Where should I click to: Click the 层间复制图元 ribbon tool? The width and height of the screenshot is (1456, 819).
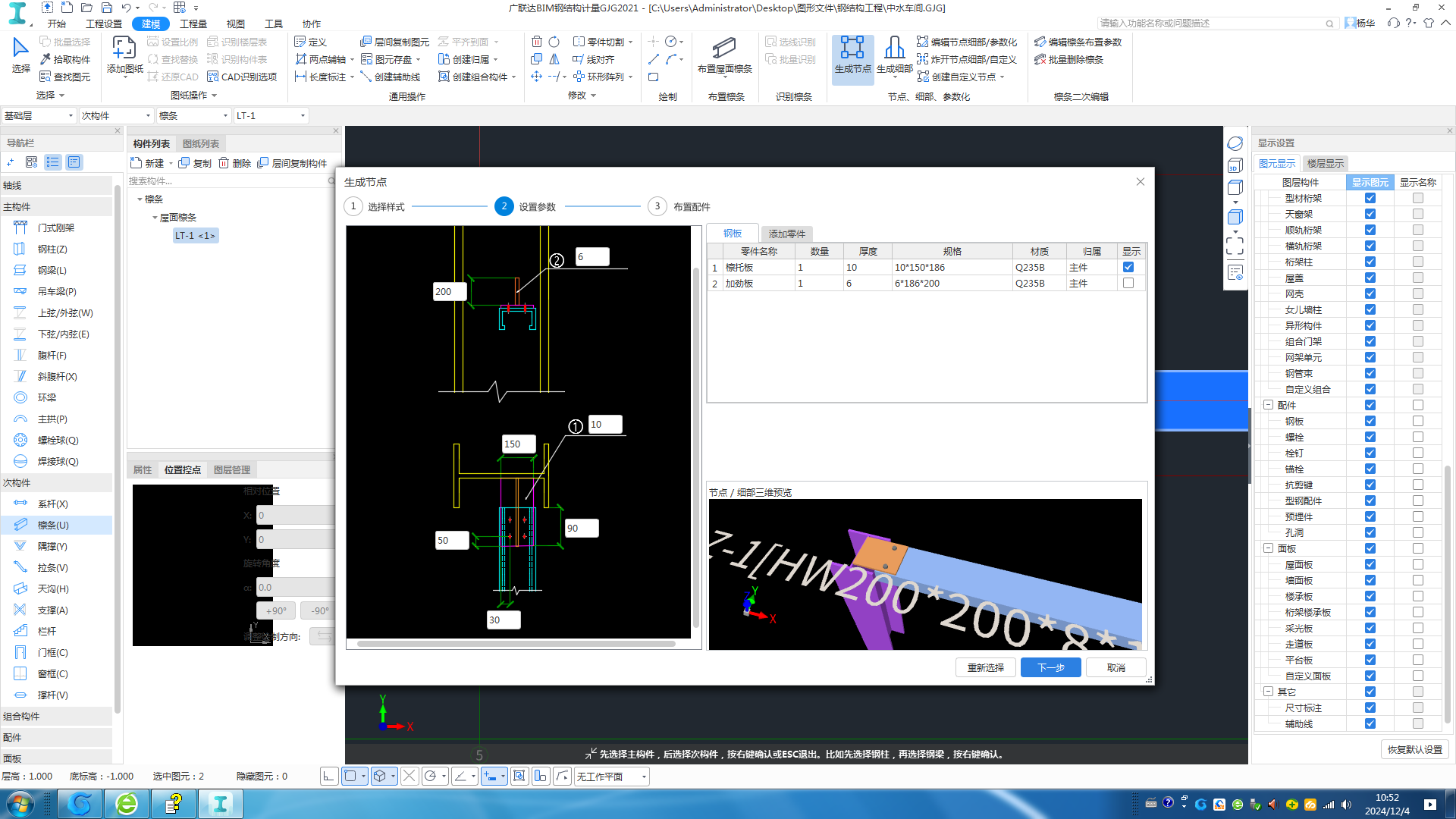(394, 42)
